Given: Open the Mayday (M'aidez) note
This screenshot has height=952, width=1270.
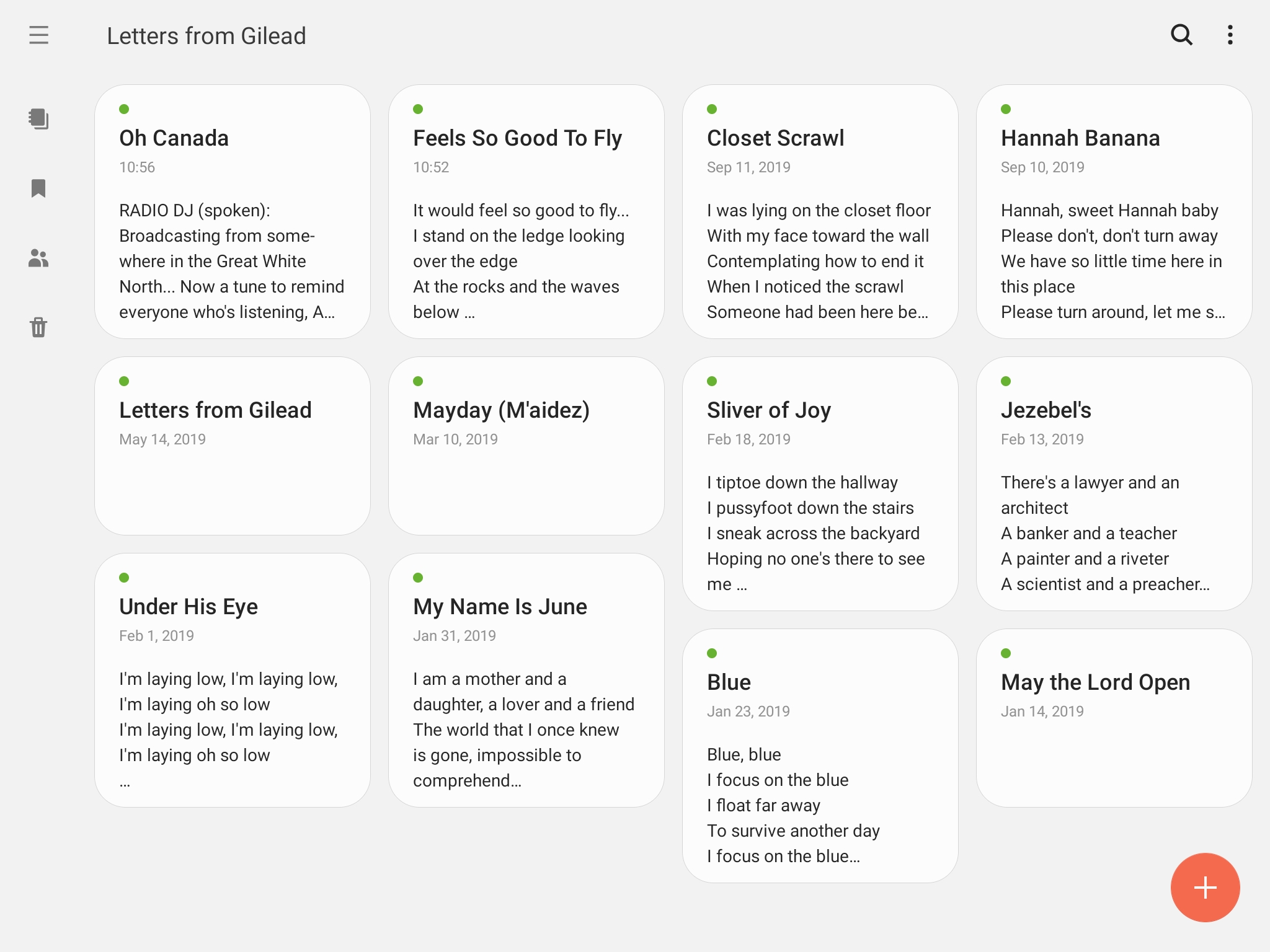Looking at the screenshot, I should pos(526,446).
